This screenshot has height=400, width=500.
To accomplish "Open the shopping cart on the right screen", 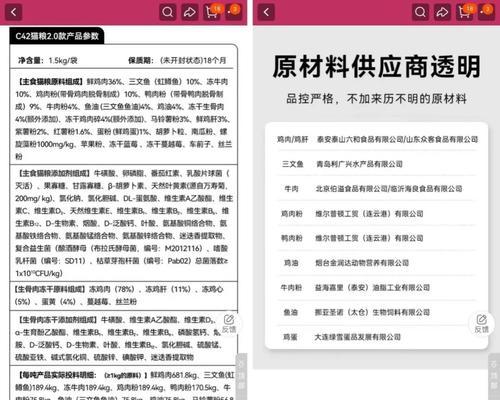I will click(465, 12).
